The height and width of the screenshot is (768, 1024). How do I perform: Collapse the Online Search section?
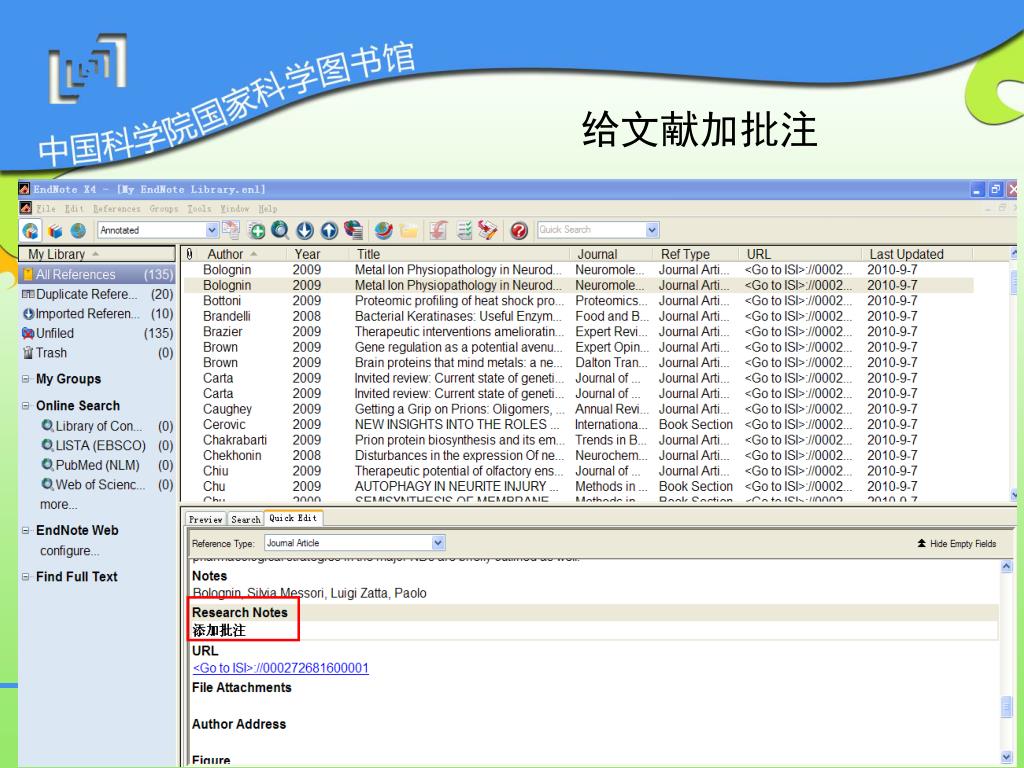click(26, 406)
